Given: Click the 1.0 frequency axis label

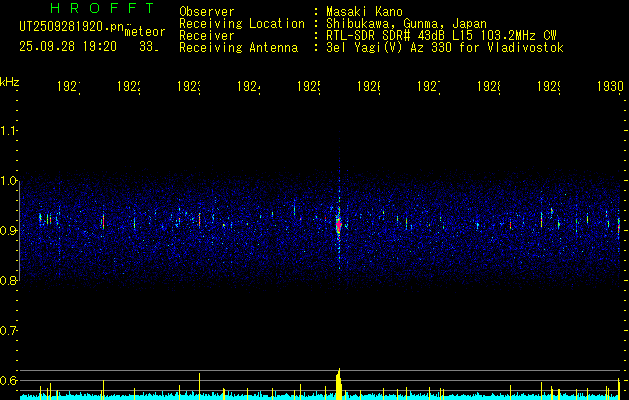Looking at the screenshot, I should click(9, 181).
